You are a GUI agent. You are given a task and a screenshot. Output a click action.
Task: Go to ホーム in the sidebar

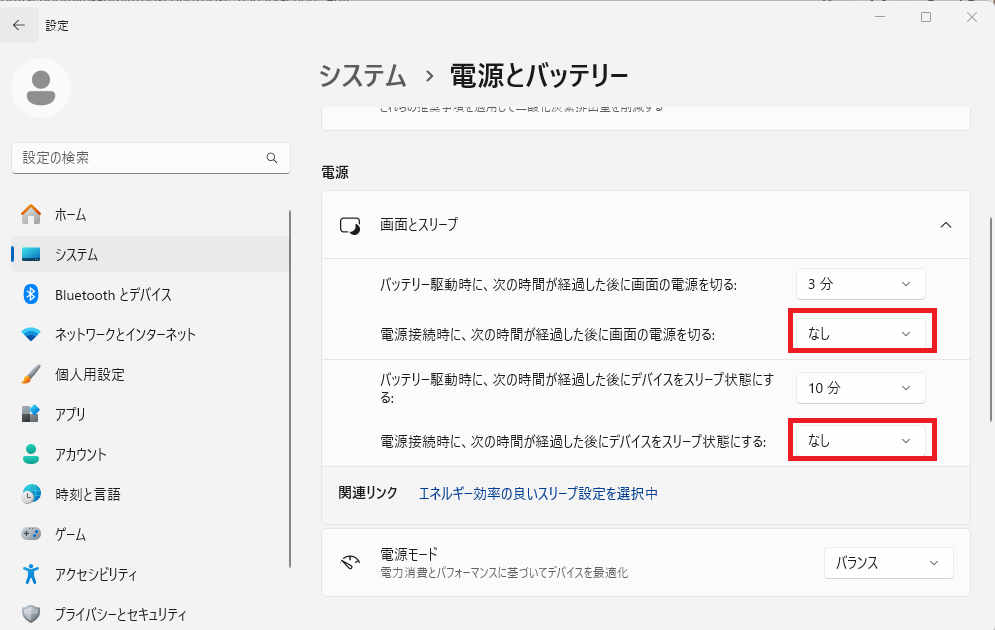tap(150, 214)
